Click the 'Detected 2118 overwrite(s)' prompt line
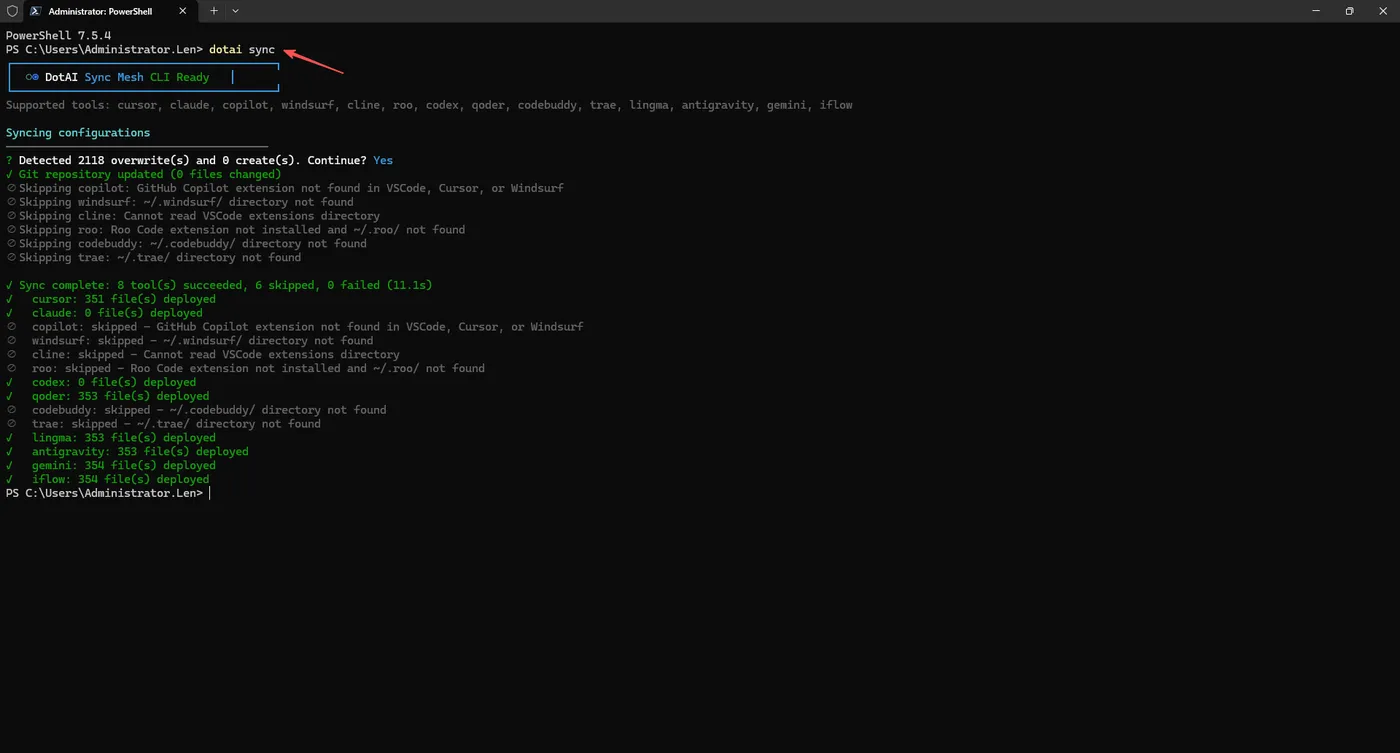The height and width of the screenshot is (753, 1400). coord(199,160)
